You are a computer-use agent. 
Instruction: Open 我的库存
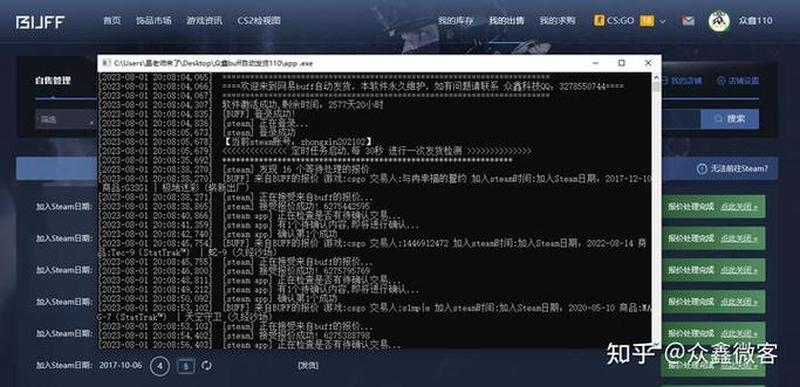(456, 21)
